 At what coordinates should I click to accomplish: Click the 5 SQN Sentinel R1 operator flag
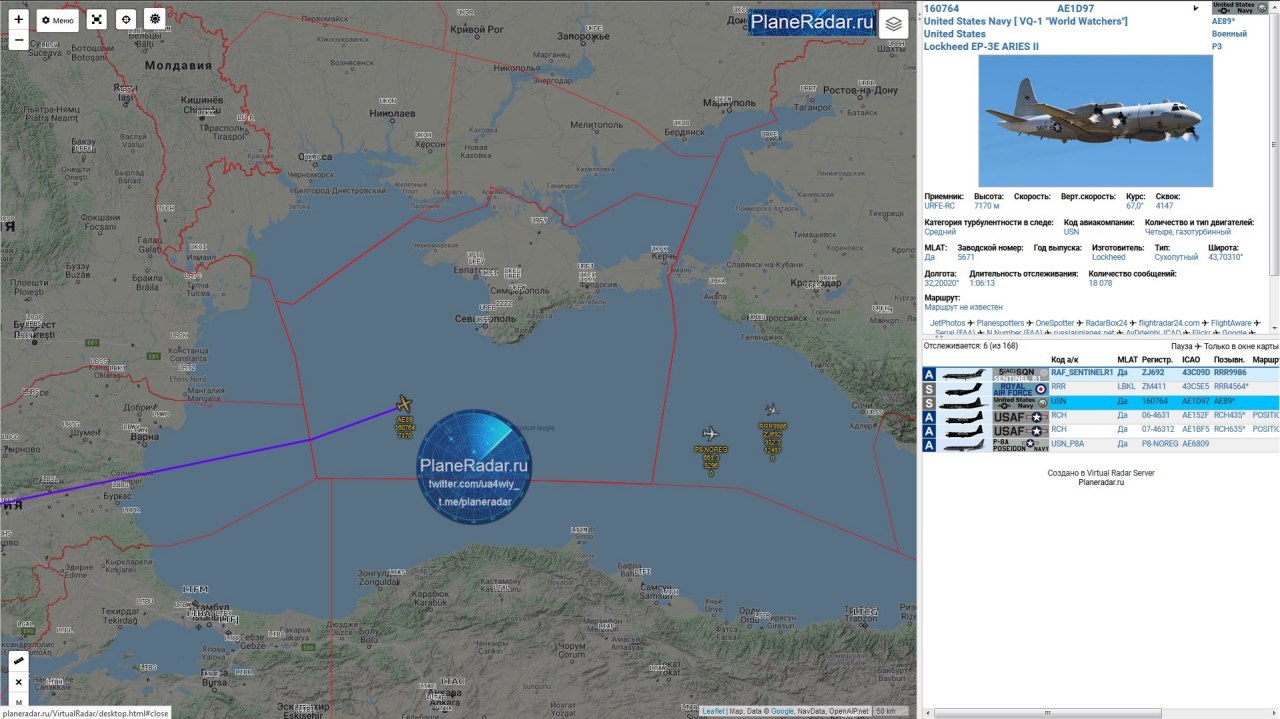(x=1020, y=374)
